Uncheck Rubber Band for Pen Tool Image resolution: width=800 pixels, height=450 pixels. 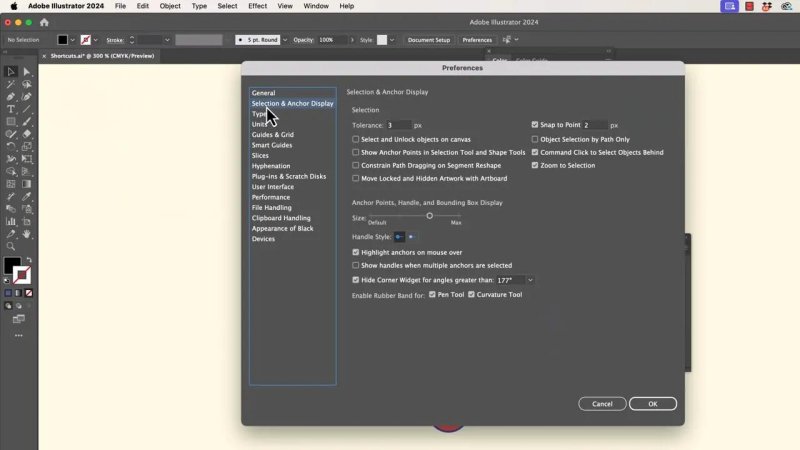432,294
